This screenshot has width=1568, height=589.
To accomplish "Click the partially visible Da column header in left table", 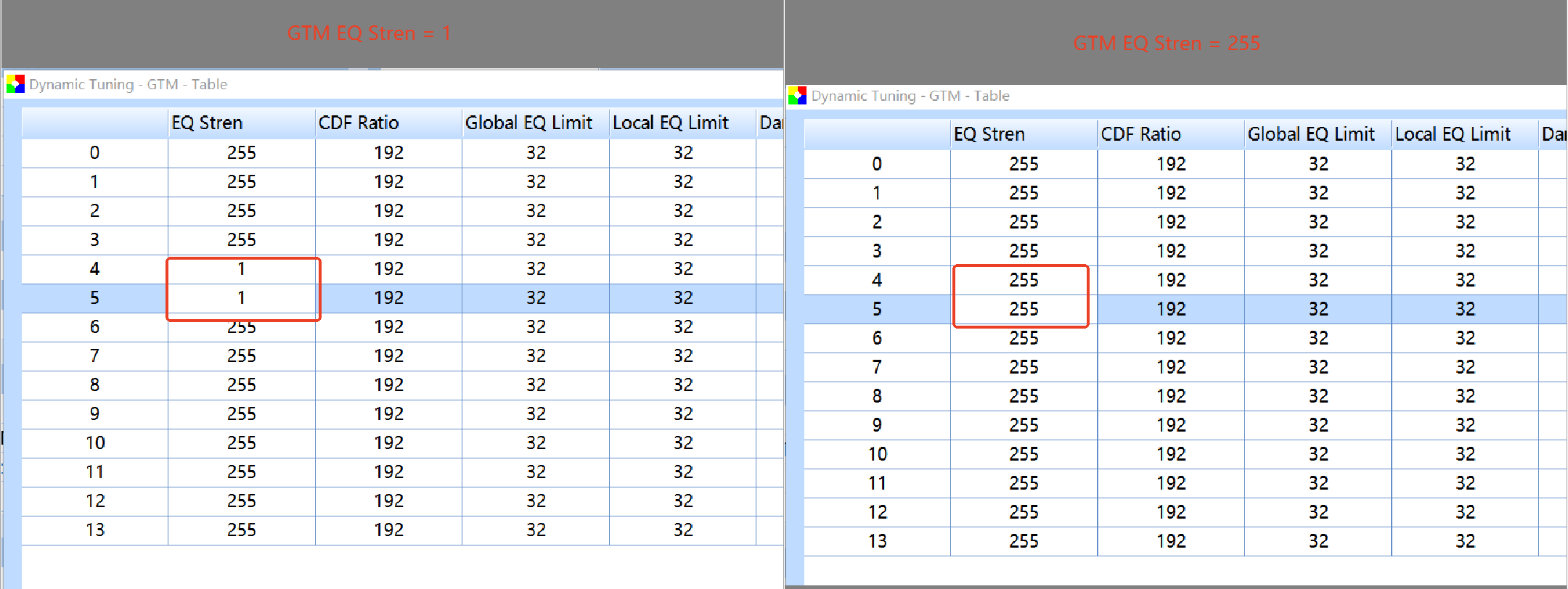I will click(770, 123).
